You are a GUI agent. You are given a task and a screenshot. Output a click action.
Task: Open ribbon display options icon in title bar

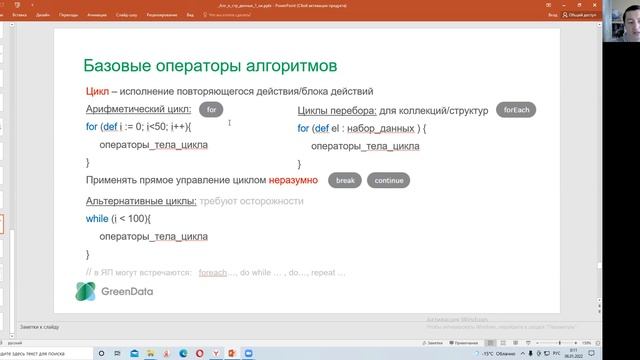(548, 5)
